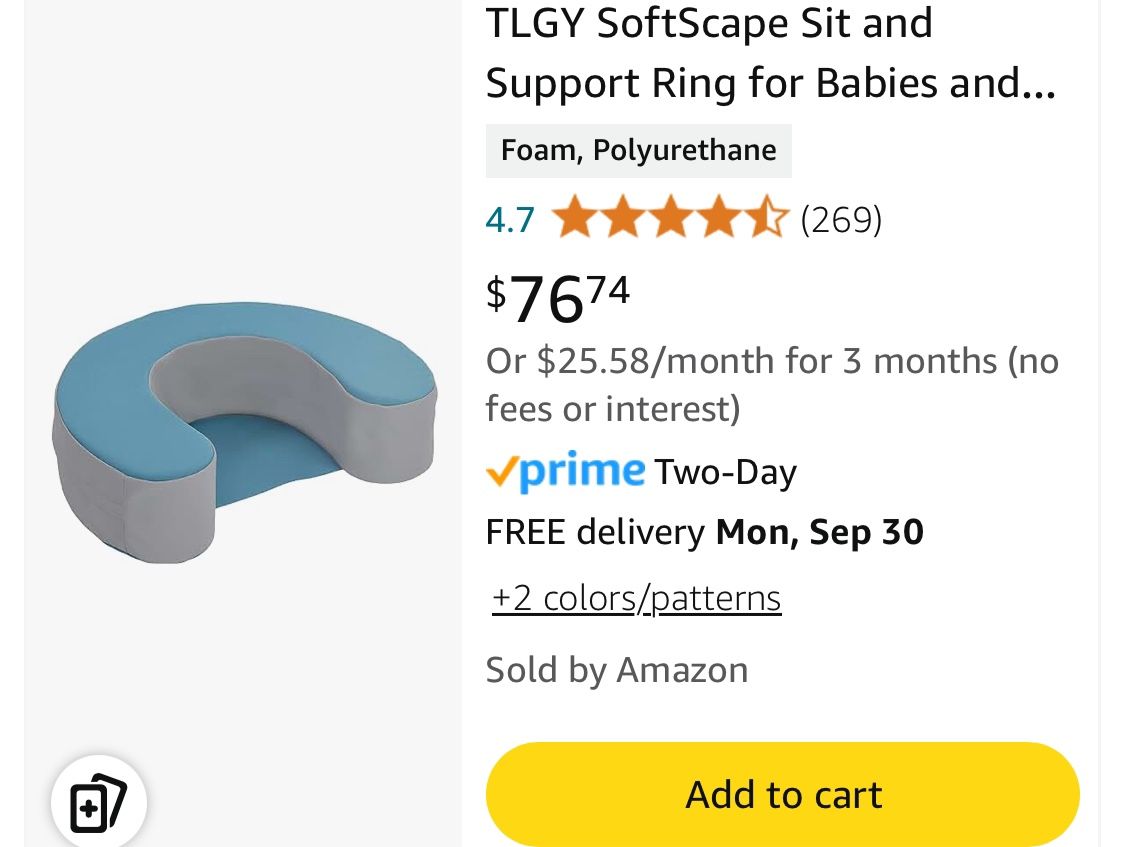Screen dimensions: 1125x847
Task: Click the orange Prime checkmark icon
Action: (501, 473)
